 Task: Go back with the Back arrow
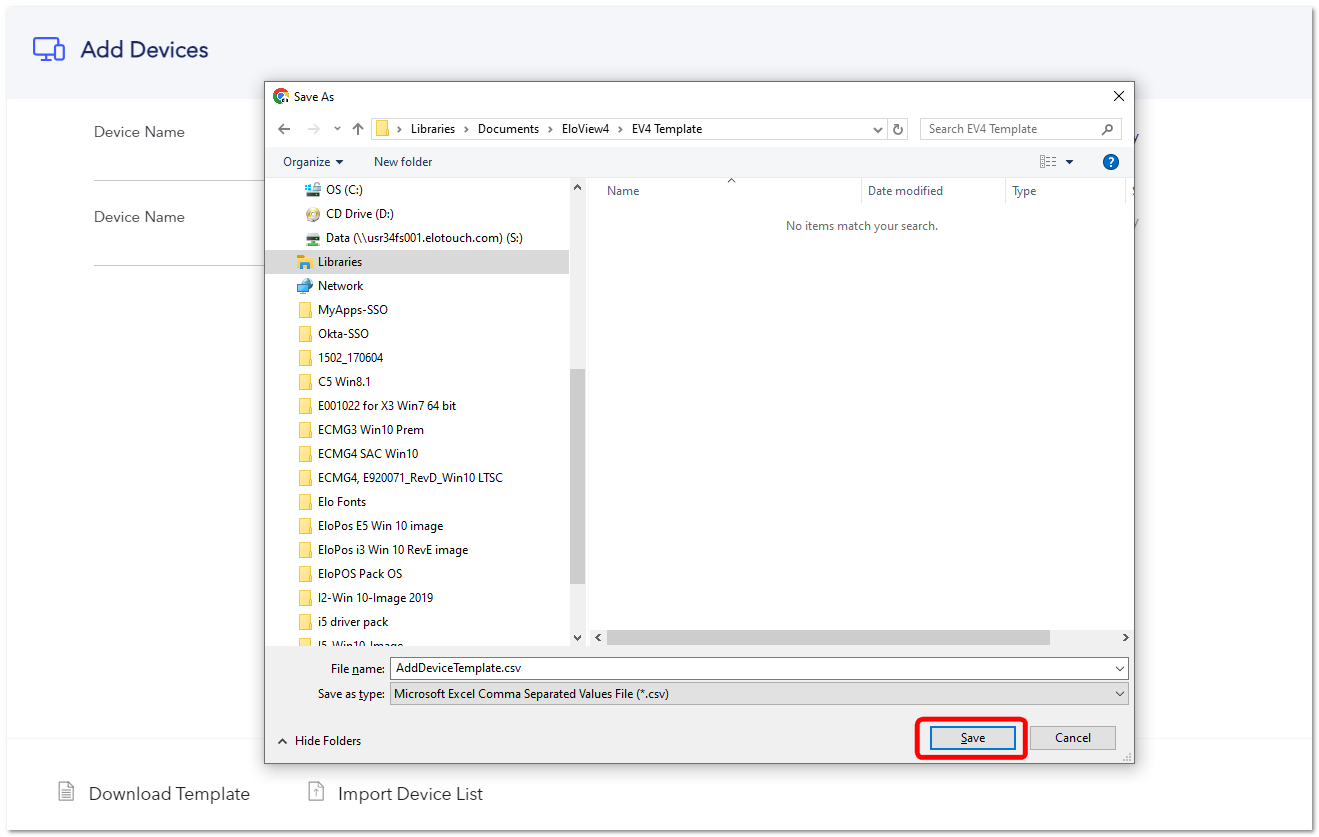pos(284,129)
